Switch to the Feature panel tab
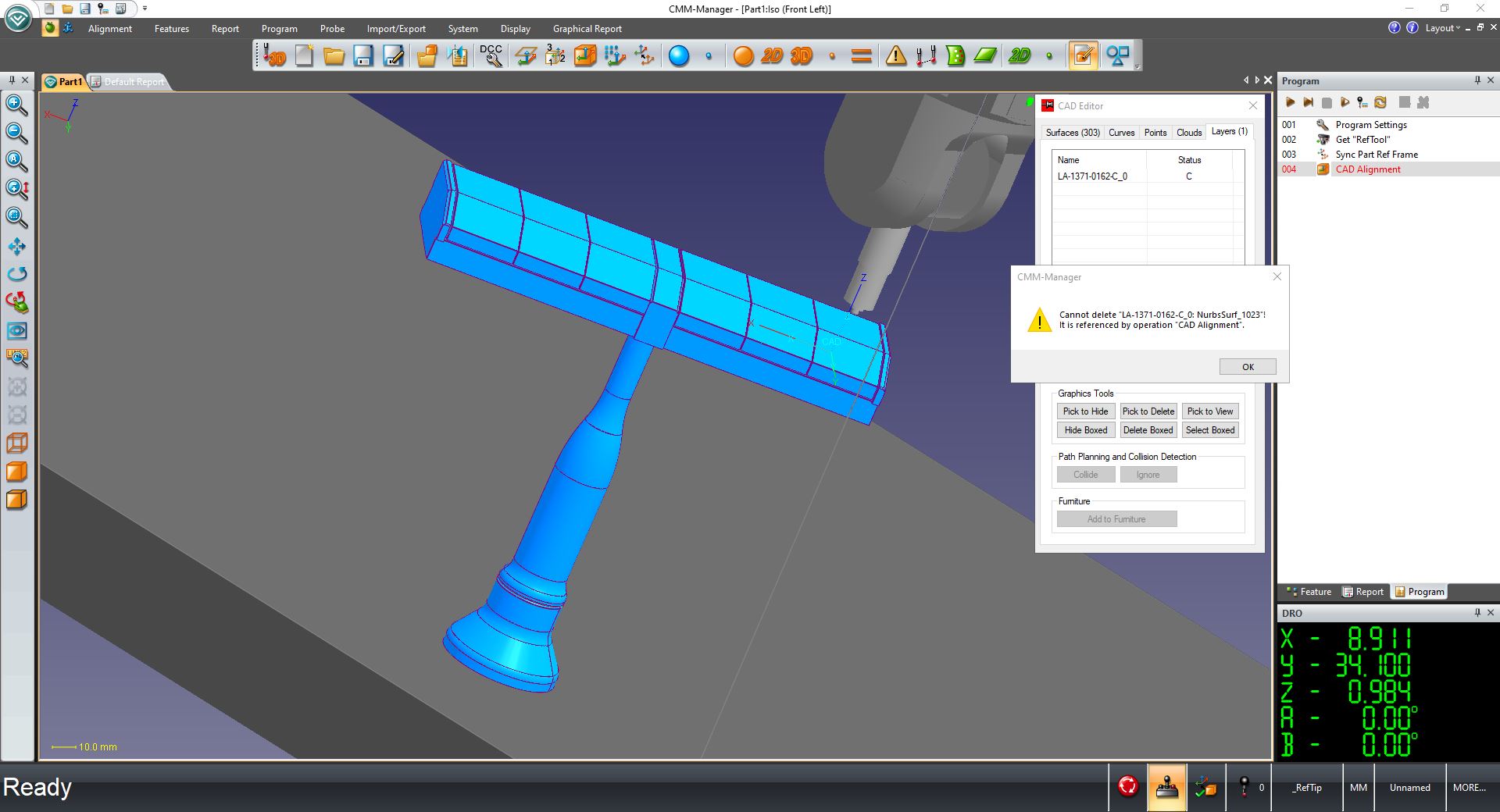Viewport: 1500px width, 812px height. pyautogui.click(x=1309, y=592)
